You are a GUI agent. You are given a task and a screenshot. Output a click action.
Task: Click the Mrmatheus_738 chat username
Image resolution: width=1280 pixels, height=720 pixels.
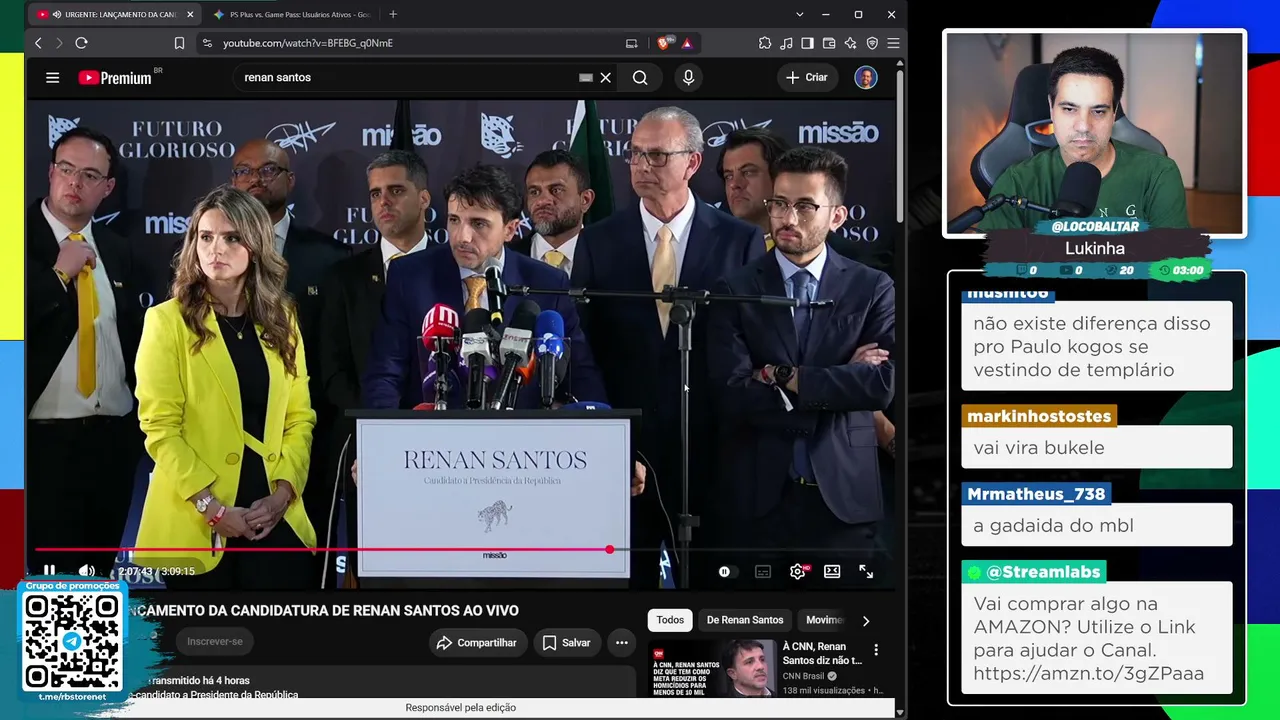pos(1036,494)
